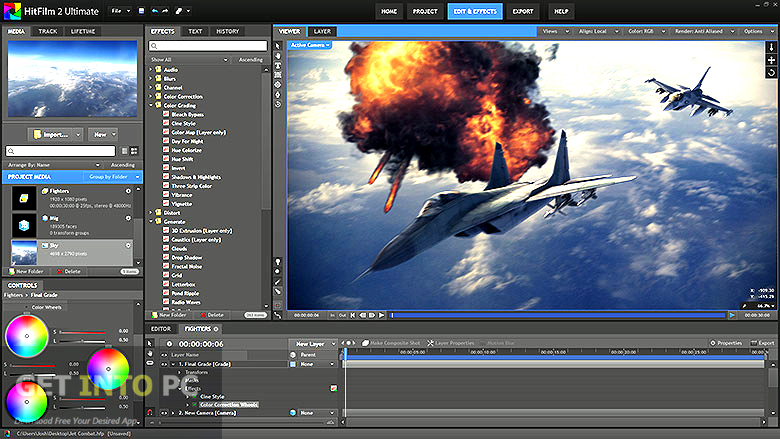This screenshot has width=780, height=439.
Task: Toggle Motion Blur in timeline toolbar
Action: (x=497, y=343)
